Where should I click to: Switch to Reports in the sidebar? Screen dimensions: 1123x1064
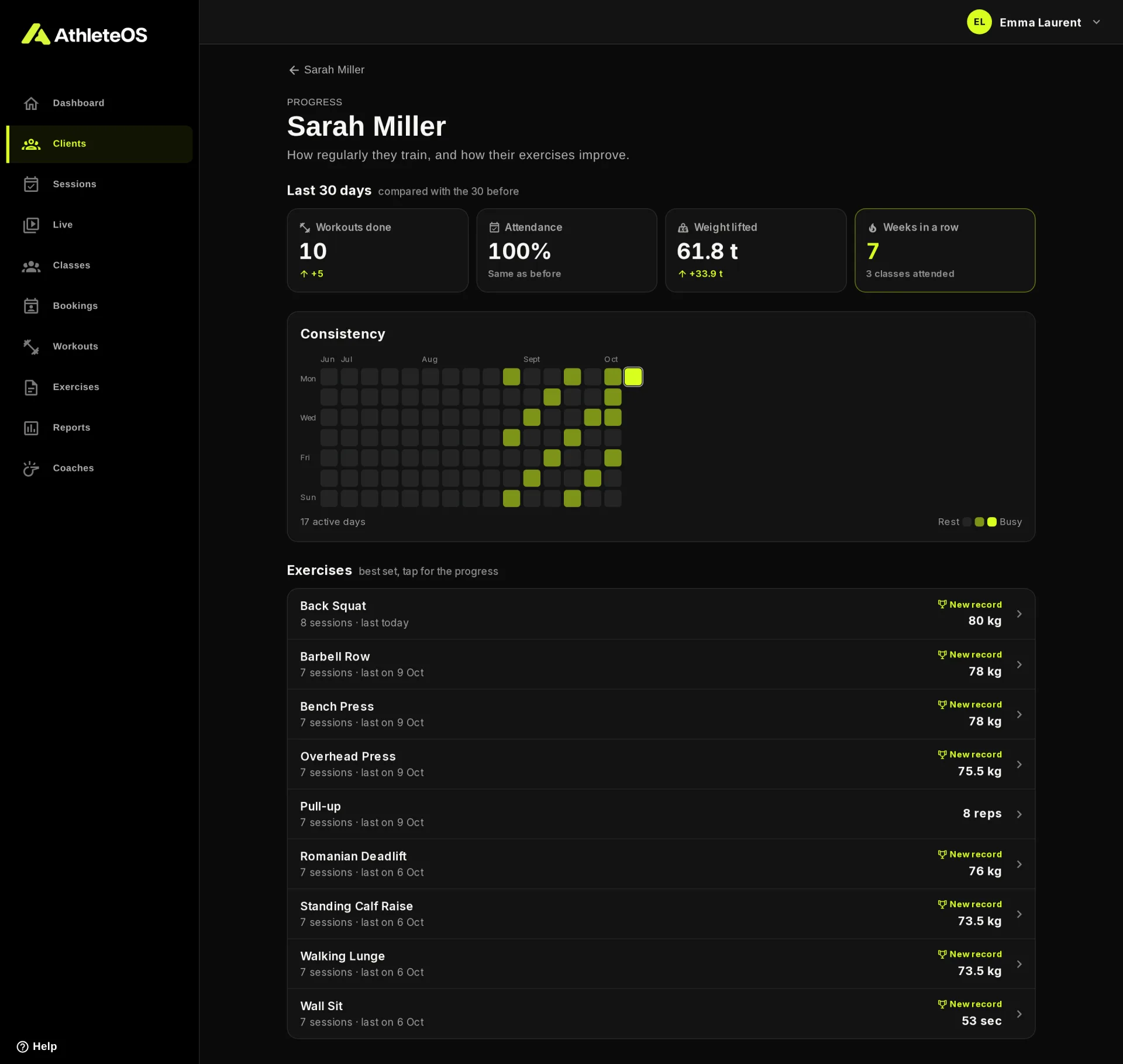[x=99, y=428]
